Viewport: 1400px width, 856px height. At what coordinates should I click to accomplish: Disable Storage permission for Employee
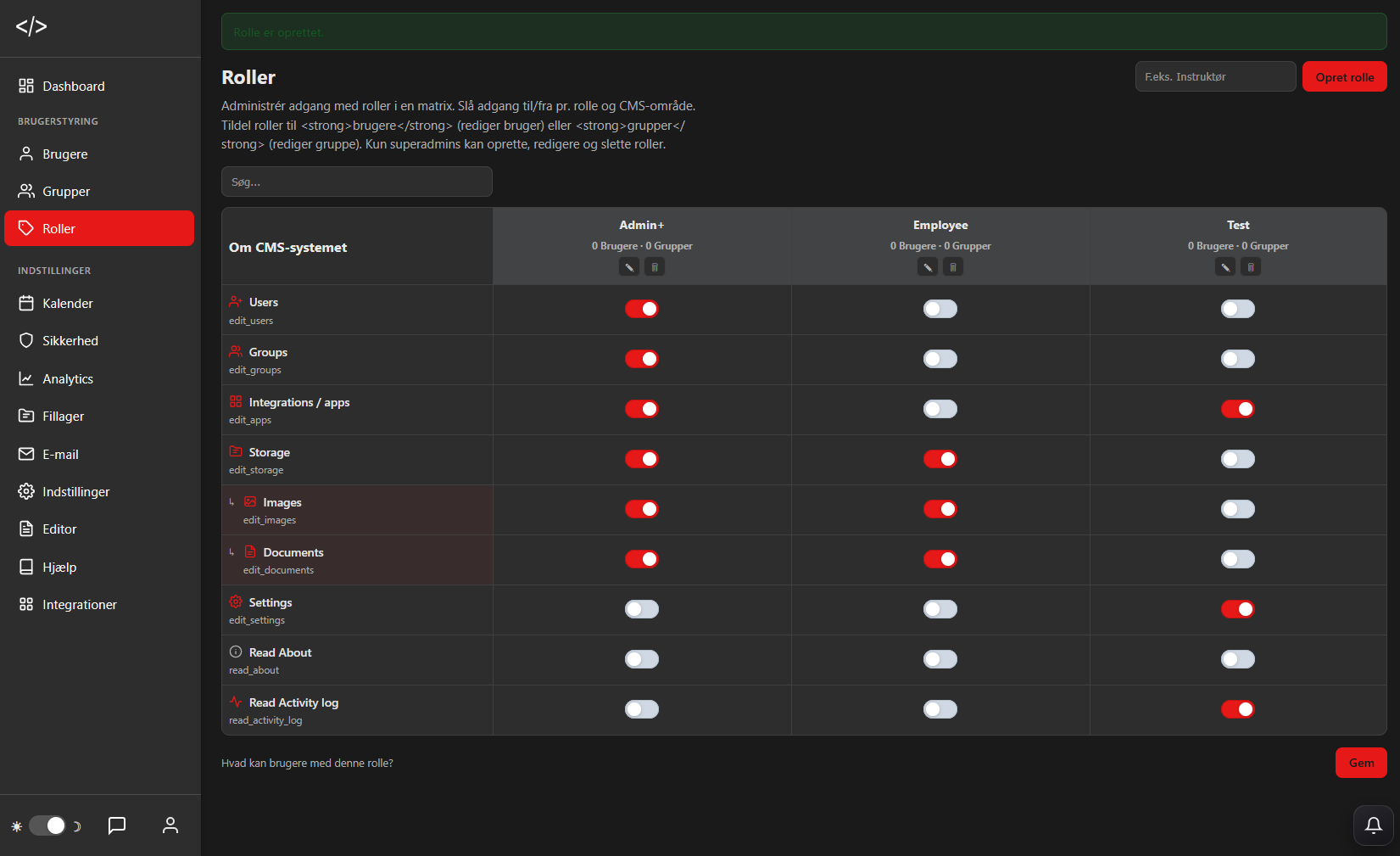(x=940, y=459)
